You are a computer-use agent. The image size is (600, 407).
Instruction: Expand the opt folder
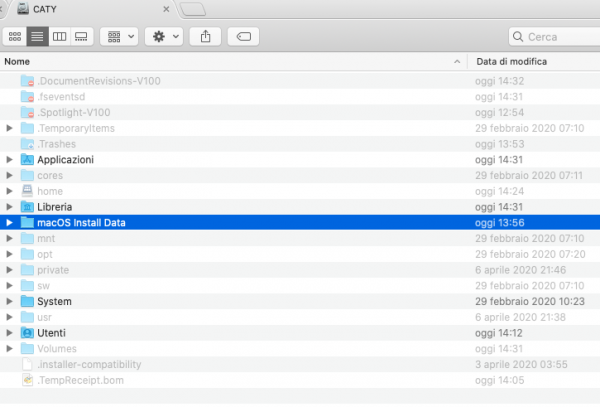pyautogui.click(x=10, y=254)
